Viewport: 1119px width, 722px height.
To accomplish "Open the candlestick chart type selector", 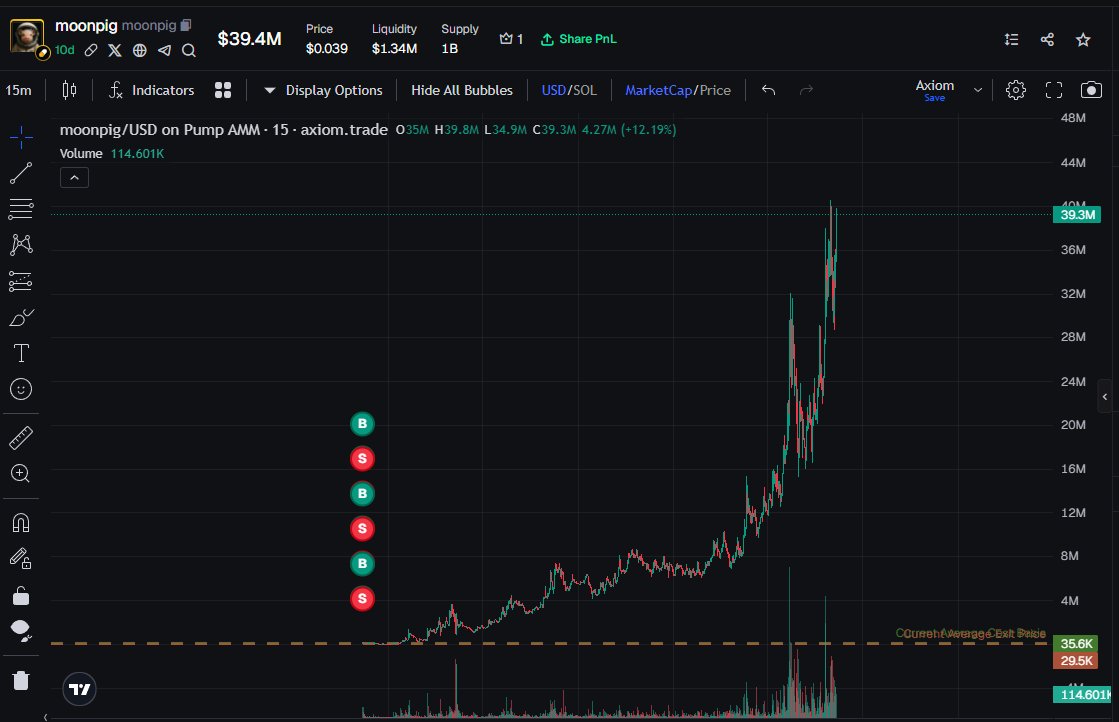I will pyautogui.click(x=69, y=90).
